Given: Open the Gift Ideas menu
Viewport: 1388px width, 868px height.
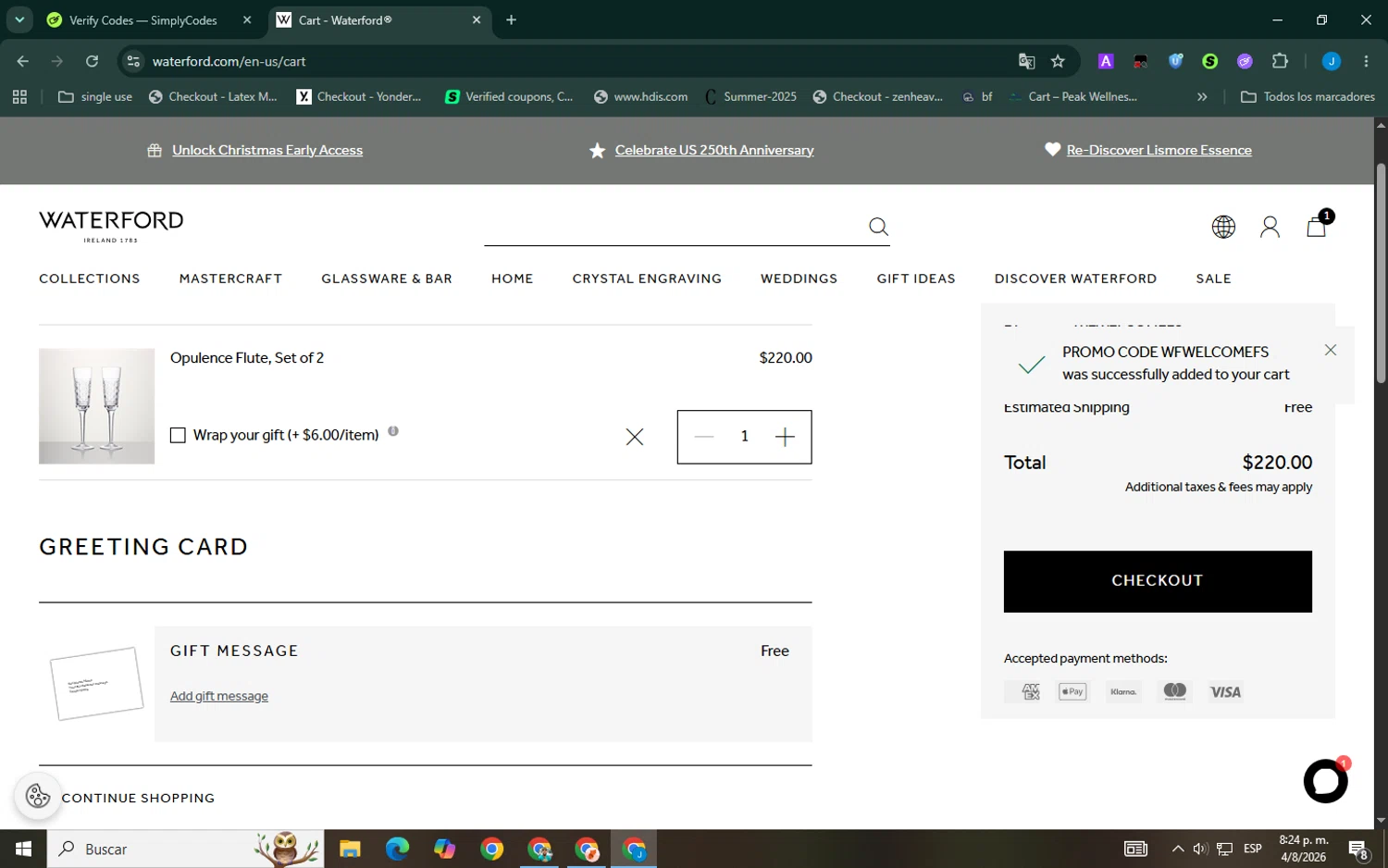Looking at the screenshot, I should coord(916,279).
